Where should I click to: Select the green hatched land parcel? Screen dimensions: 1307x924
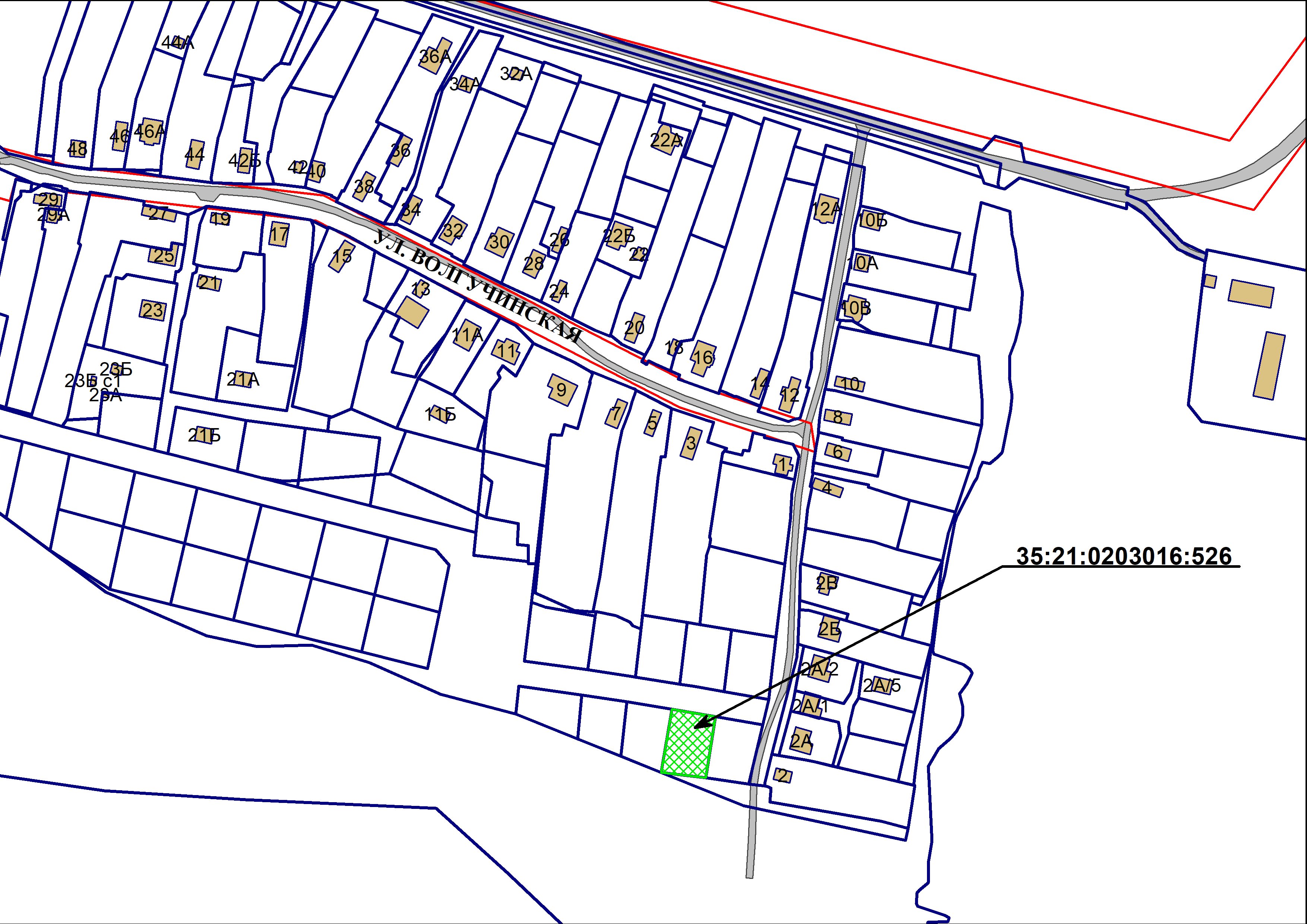pyautogui.click(x=688, y=743)
